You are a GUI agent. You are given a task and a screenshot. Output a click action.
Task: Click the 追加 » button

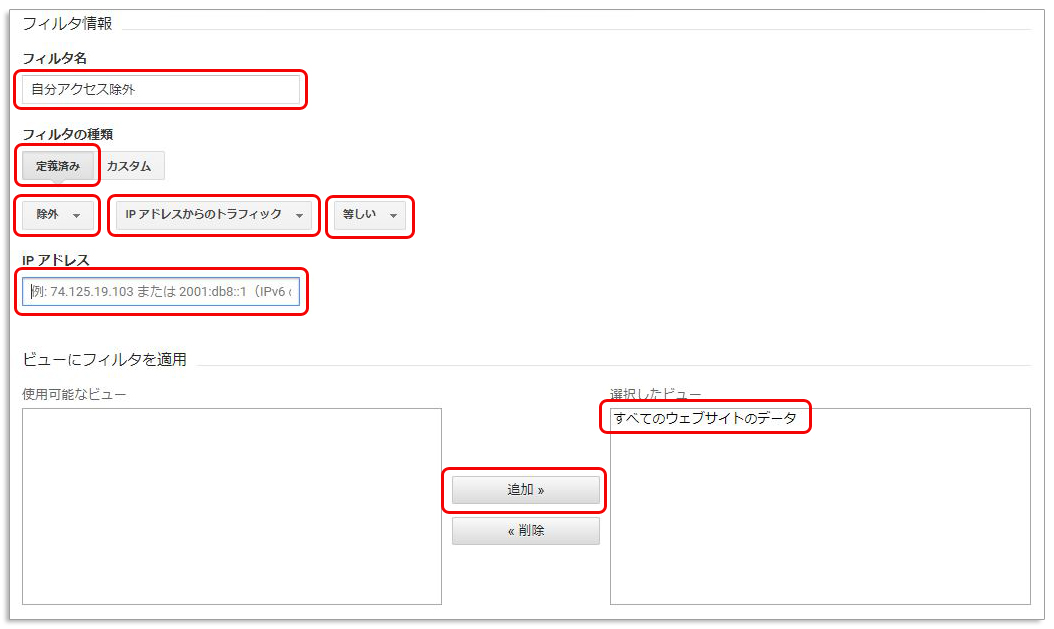click(525, 491)
